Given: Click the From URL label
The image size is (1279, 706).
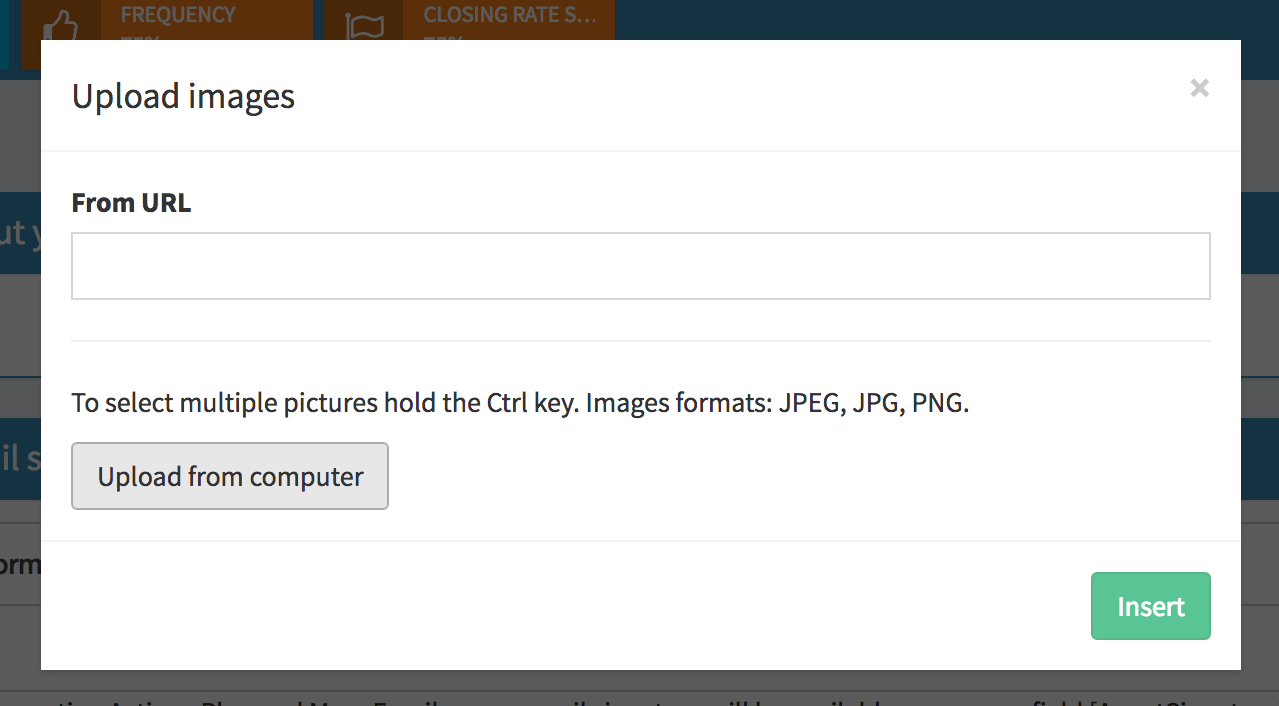Looking at the screenshot, I should click(131, 203).
